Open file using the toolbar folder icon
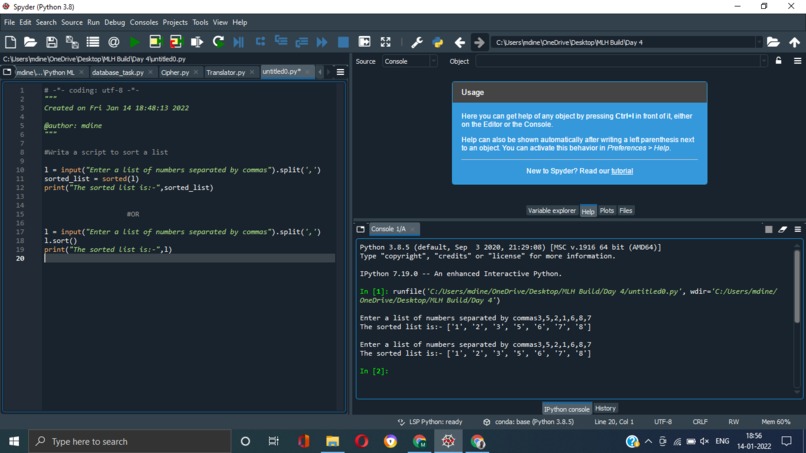The height and width of the screenshot is (453, 806). 30,42
